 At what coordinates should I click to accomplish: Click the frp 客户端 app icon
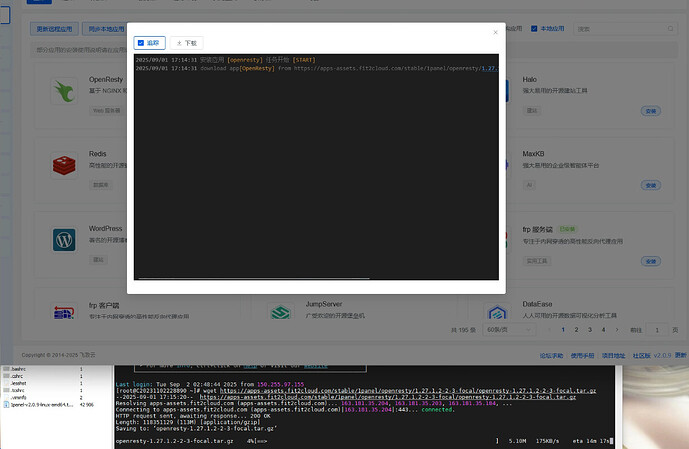[x=64, y=312]
